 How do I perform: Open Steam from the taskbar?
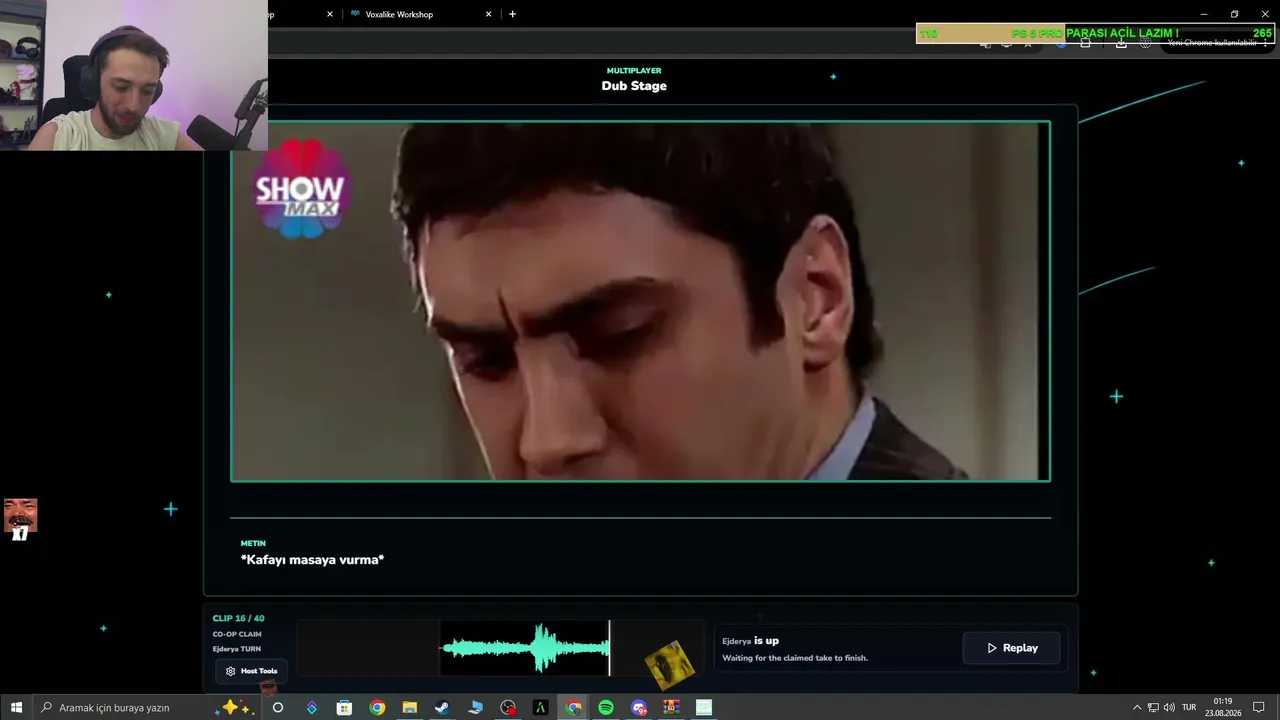[x=441, y=707]
